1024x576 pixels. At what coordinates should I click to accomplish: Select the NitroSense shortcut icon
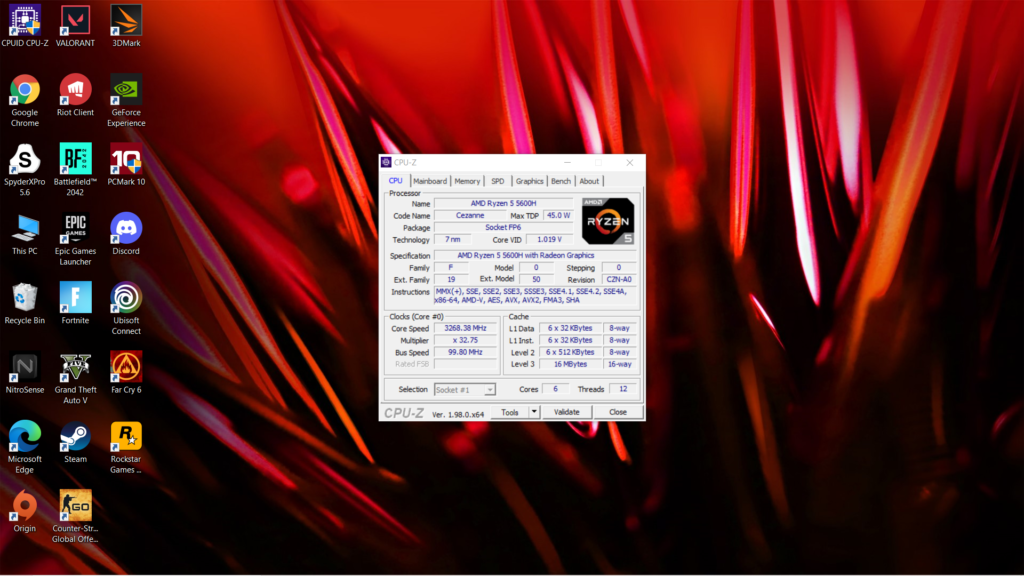pos(25,373)
